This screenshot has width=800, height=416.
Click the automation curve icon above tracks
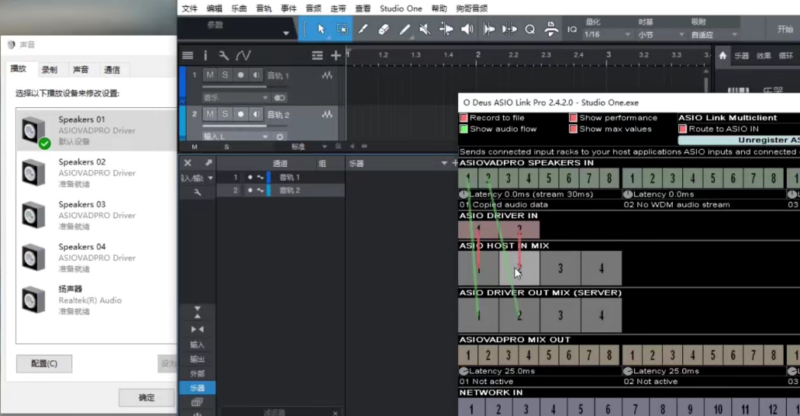click(x=243, y=55)
